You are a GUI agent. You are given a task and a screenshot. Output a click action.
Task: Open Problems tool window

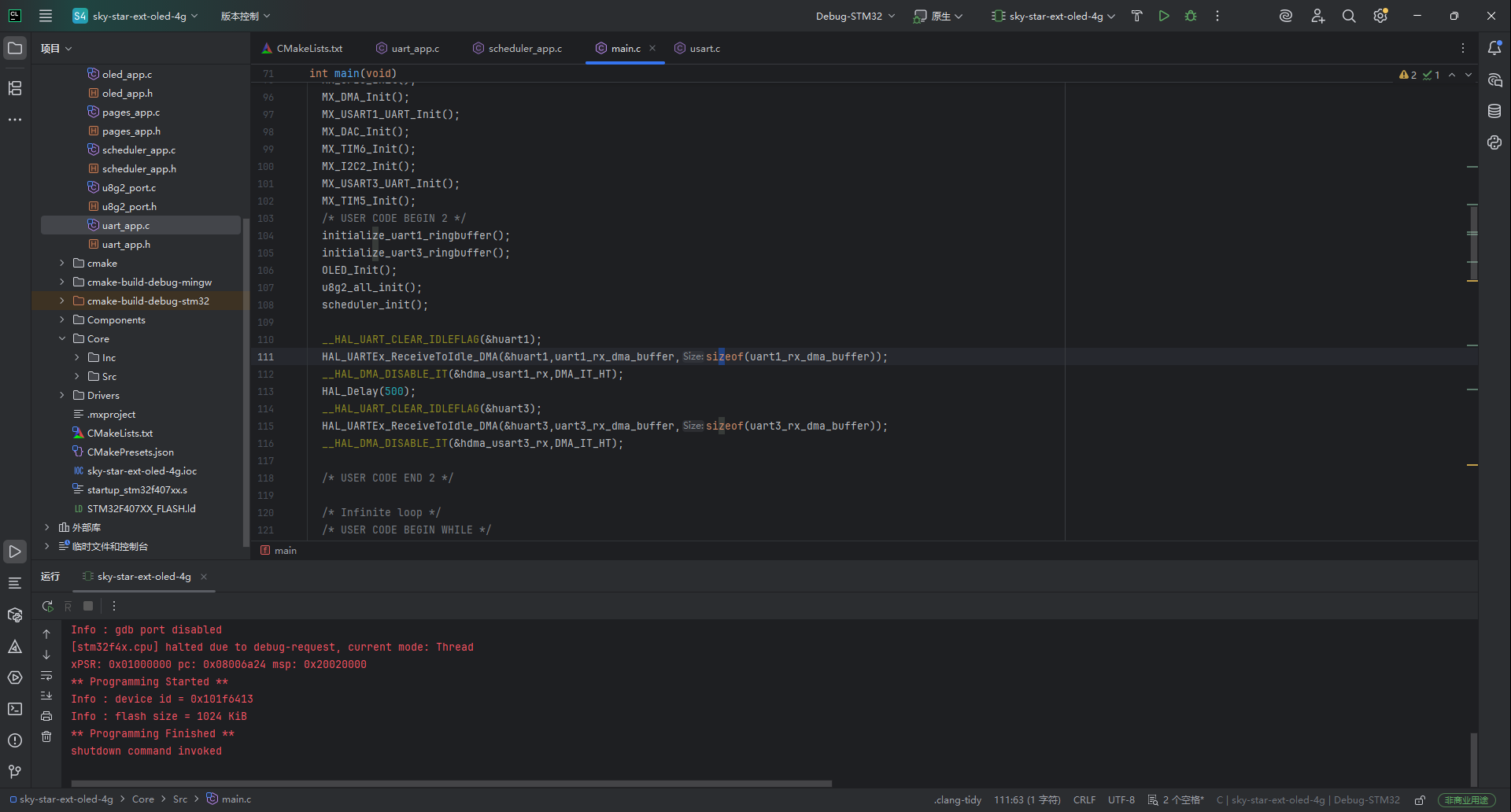click(x=15, y=740)
